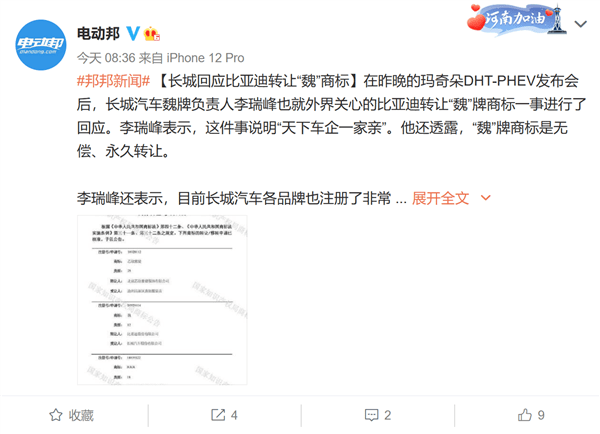This screenshot has height=434, width=600.
Task: Click the like count 9
Action: (541, 415)
